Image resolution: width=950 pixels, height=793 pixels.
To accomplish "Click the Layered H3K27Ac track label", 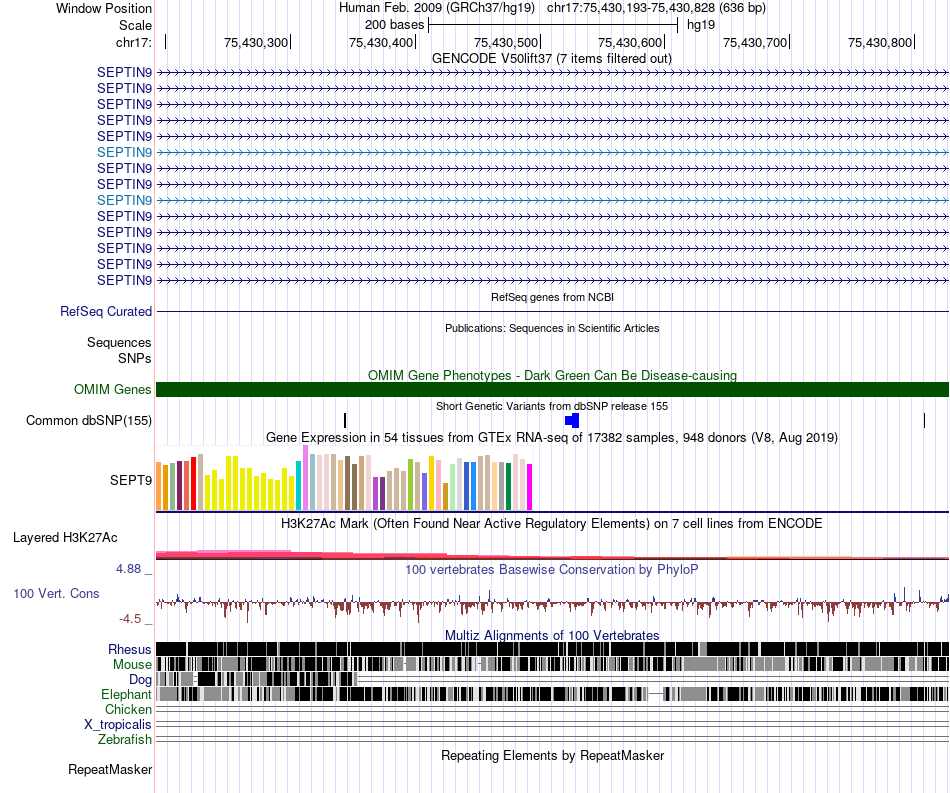I will pos(65,538).
